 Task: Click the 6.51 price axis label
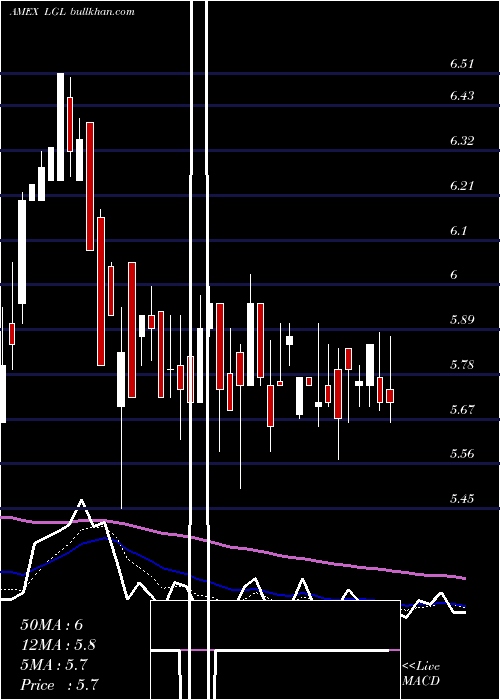tap(461, 64)
